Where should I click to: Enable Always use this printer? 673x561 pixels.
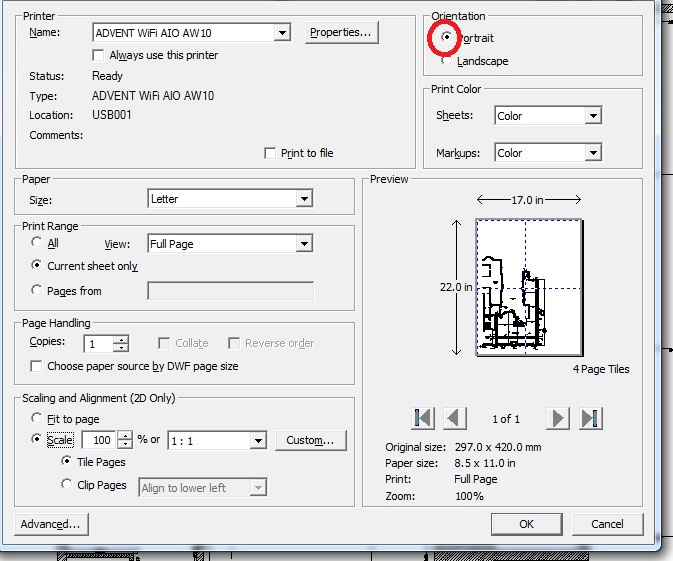point(98,55)
